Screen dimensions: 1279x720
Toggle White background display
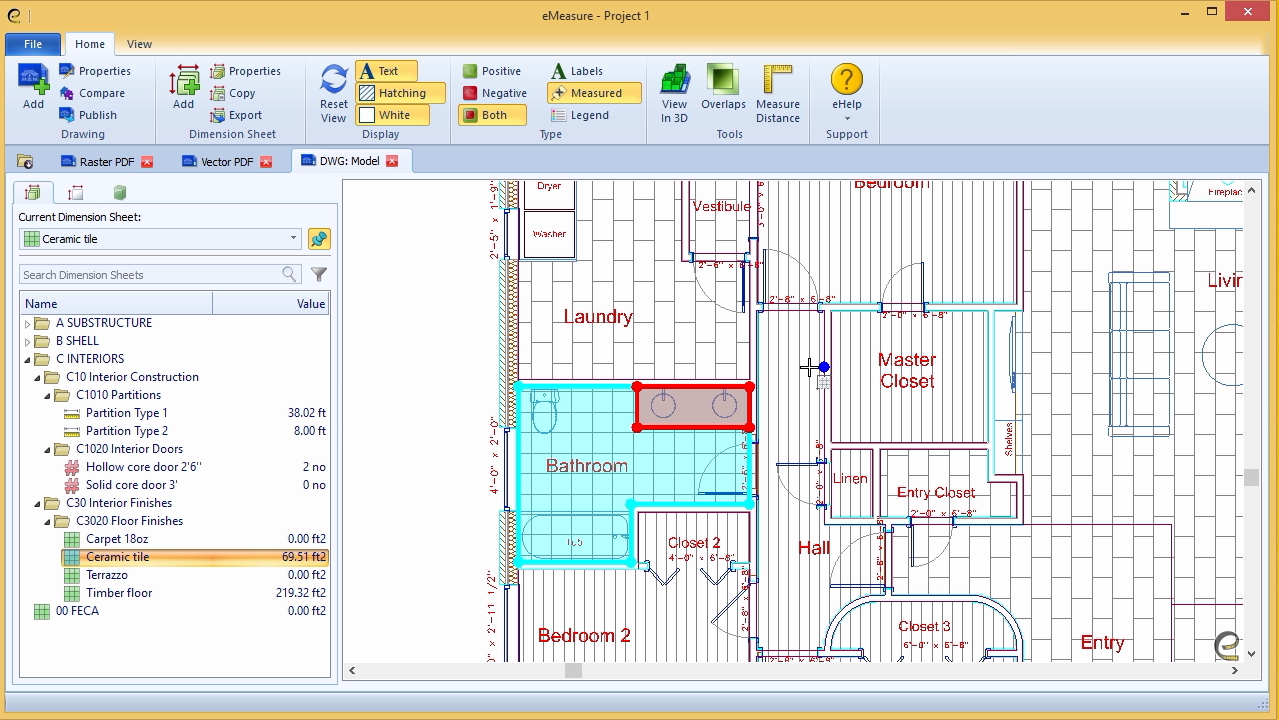click(392, 115)
